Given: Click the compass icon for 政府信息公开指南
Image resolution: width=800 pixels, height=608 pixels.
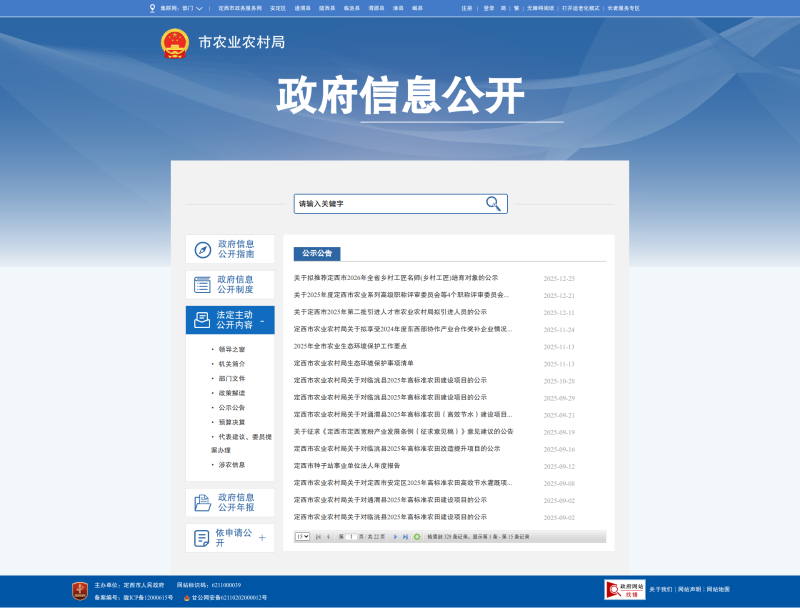Looking at the screenshot, I should (x=202, y=250).
